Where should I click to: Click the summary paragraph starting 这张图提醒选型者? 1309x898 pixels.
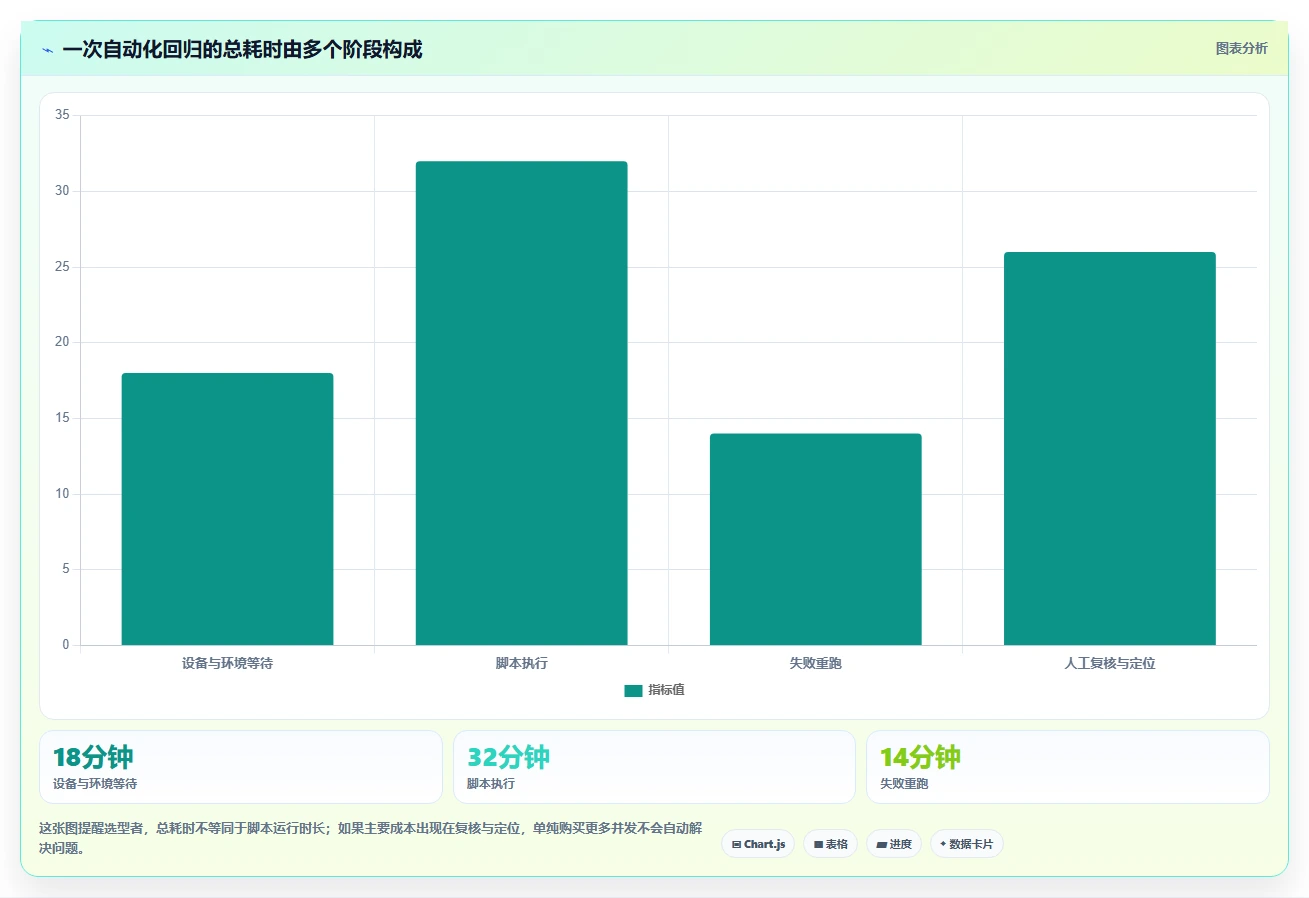pyautogui.click(x=370, y=838)
